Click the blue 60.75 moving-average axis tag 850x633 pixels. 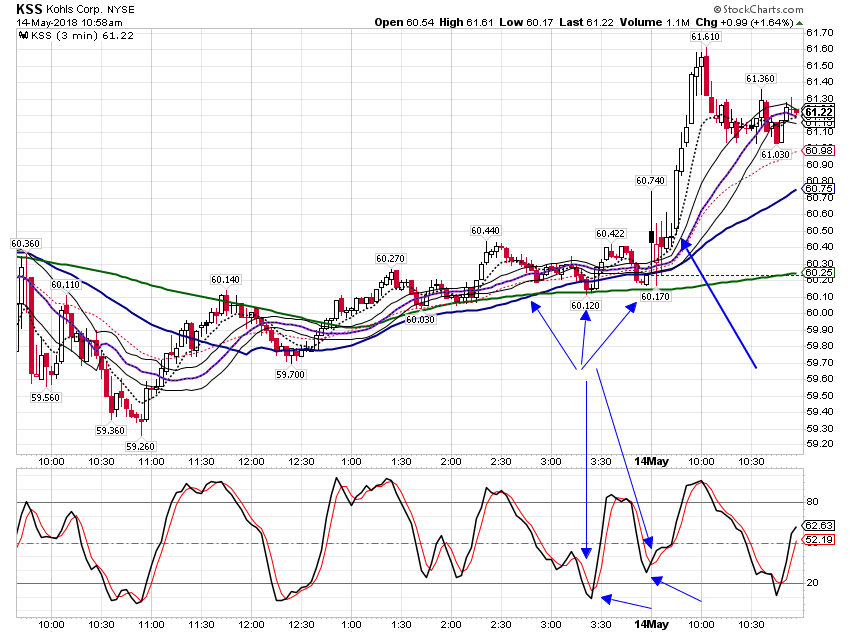[x=819, y=189]
